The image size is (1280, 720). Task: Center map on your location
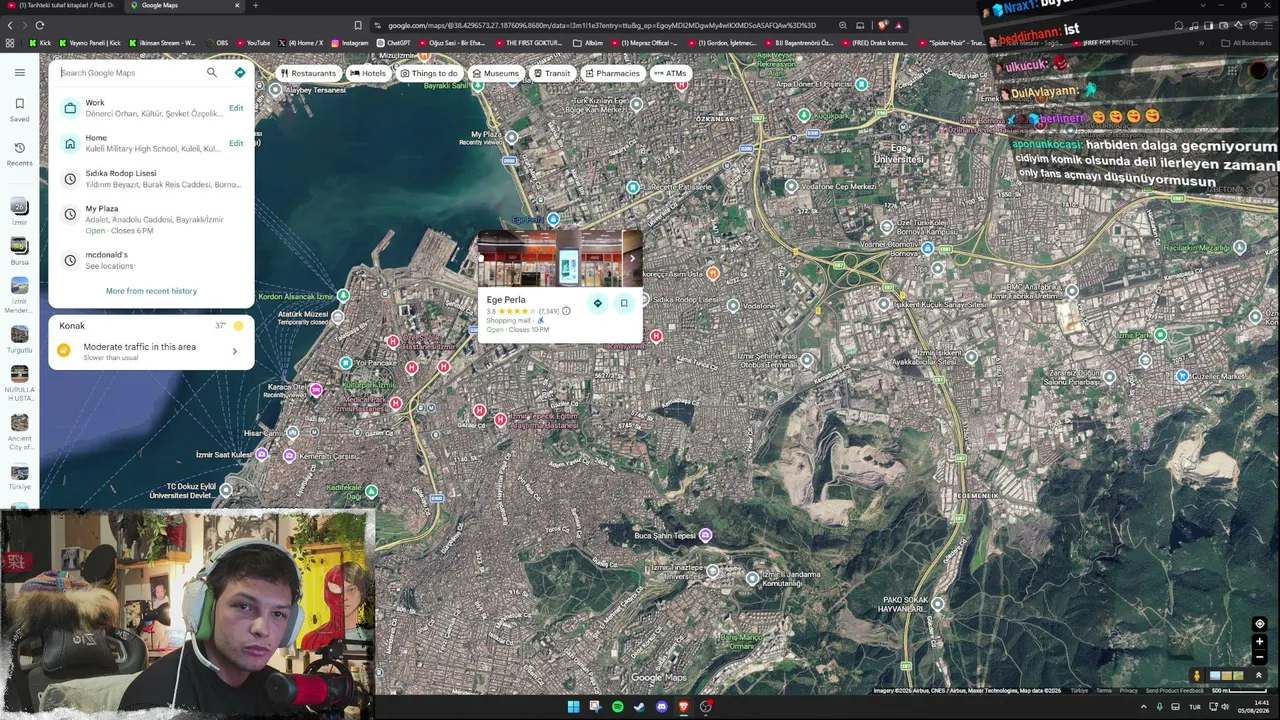[1259, 624]
